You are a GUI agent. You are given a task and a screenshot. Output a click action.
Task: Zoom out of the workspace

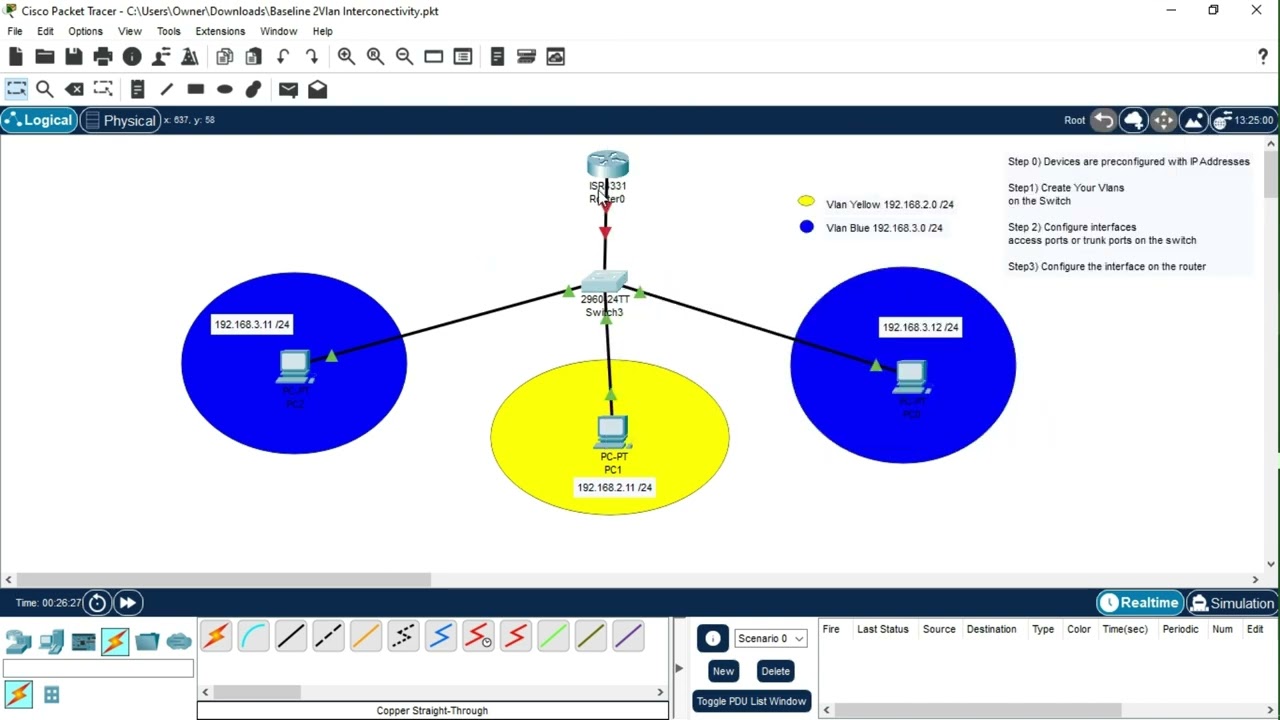(x=404, y=57)
